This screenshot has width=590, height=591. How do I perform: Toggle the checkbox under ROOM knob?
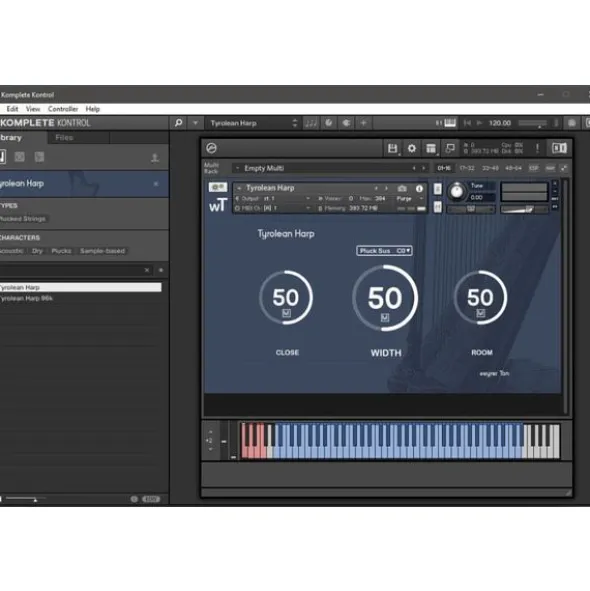(481, 313)
